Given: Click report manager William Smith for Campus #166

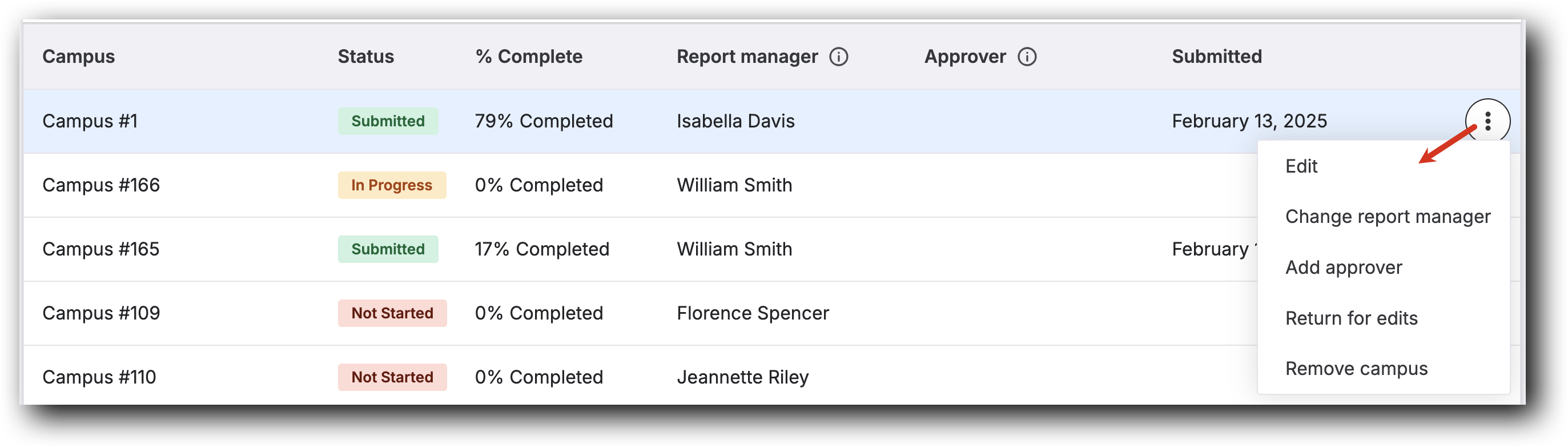Looking at the screenshot, I should click(x=734, y=185).
